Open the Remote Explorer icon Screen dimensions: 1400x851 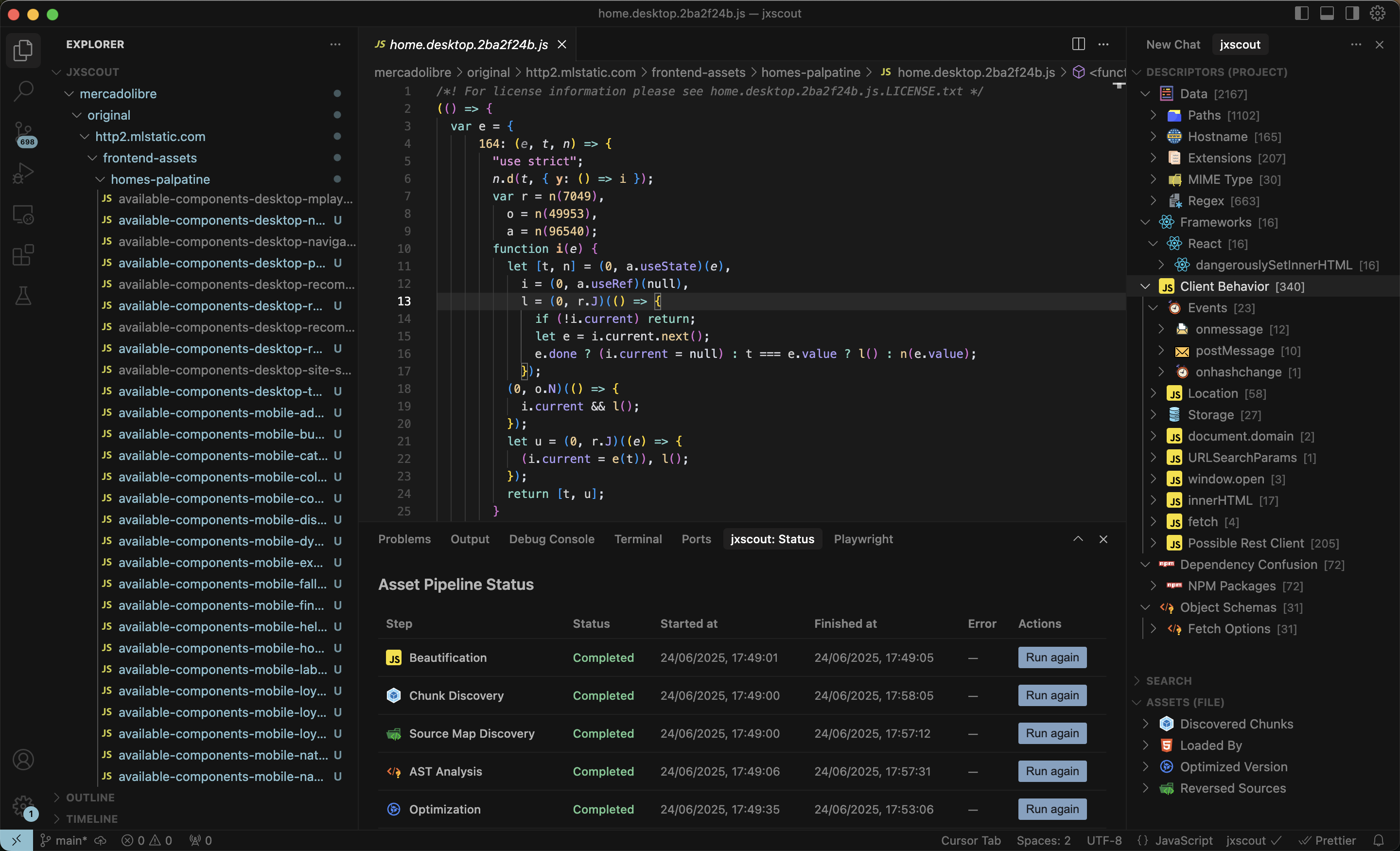click(23, 215)
